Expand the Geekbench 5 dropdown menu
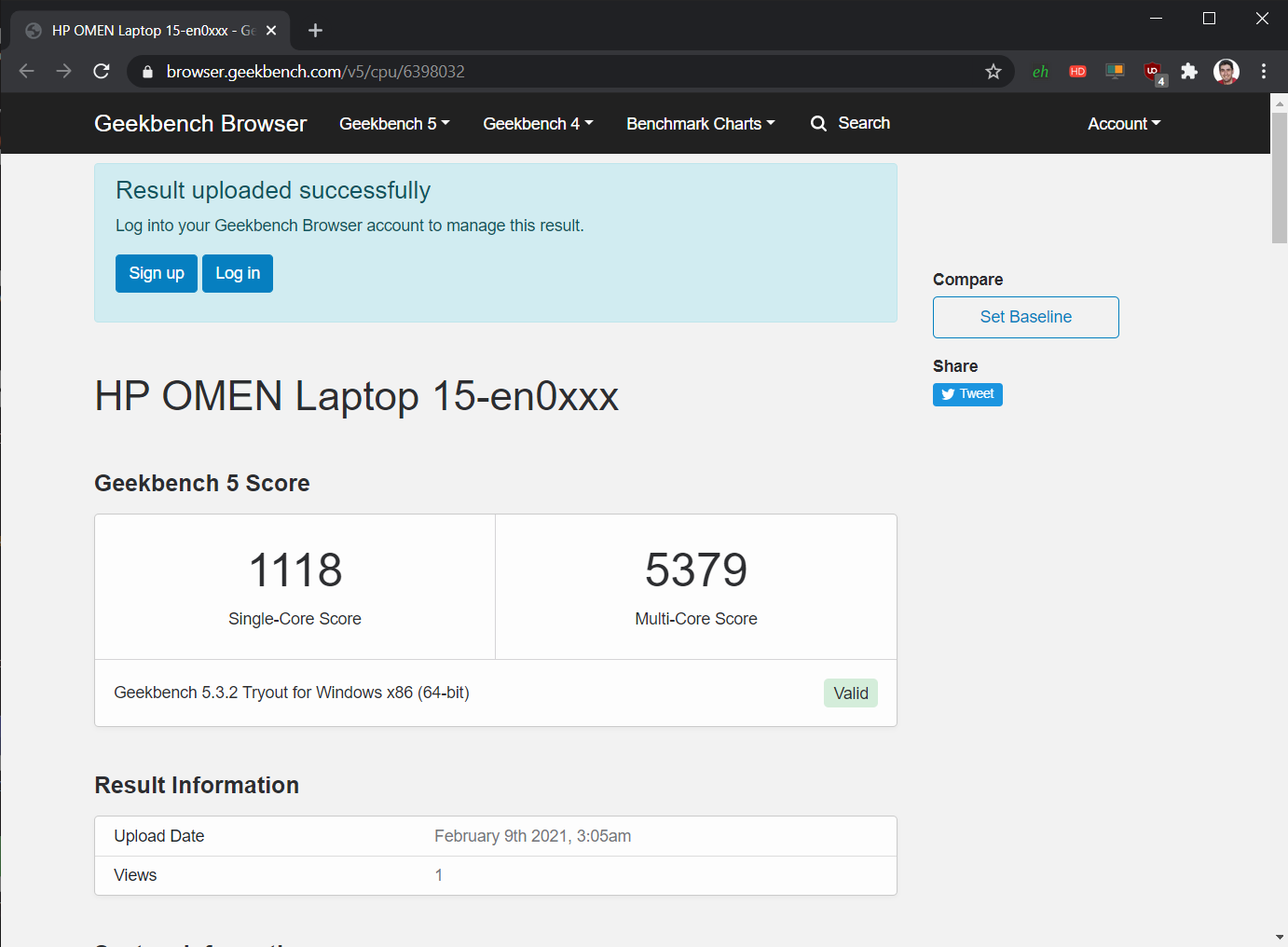This screenshot has width=1288, height=947. pos(394,124)
